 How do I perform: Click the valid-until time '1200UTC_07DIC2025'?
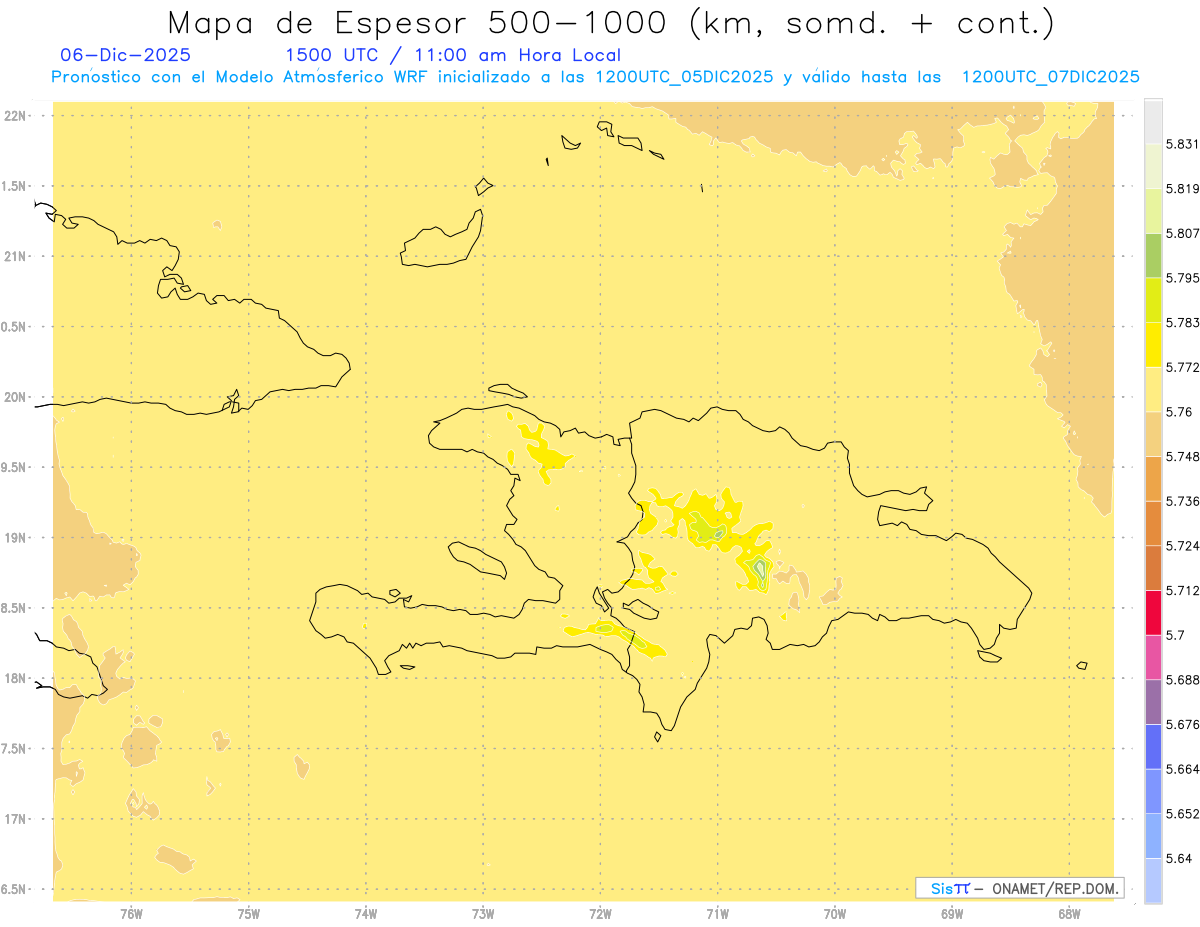point(1050,77)
